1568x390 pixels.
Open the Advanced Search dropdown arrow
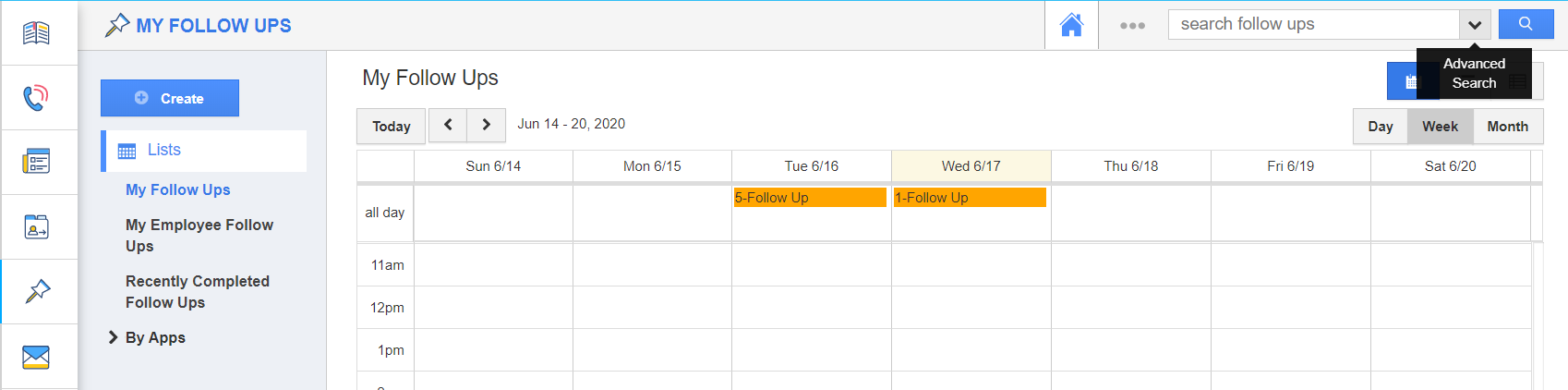(1475, 25)
